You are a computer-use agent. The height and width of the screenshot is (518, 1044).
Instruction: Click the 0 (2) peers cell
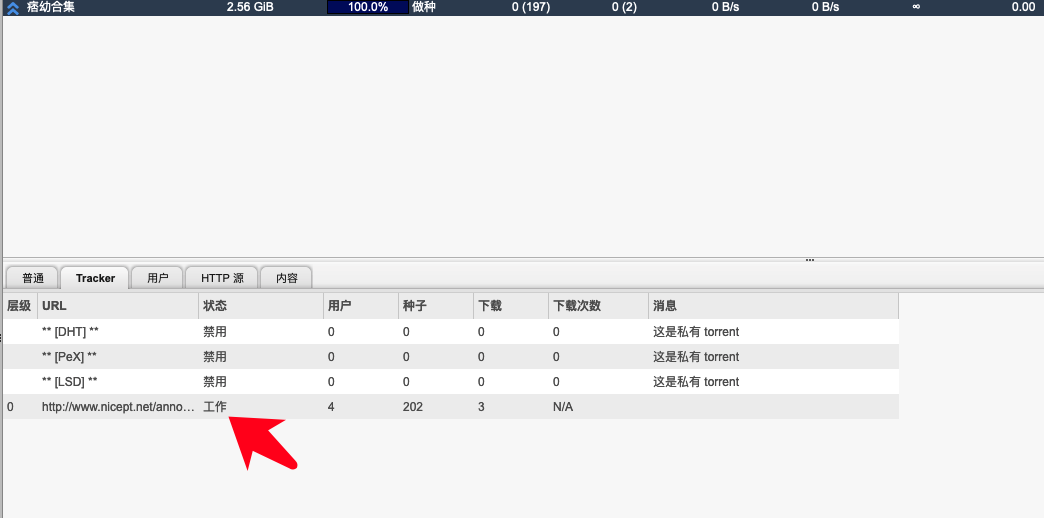tap(625, 7)
